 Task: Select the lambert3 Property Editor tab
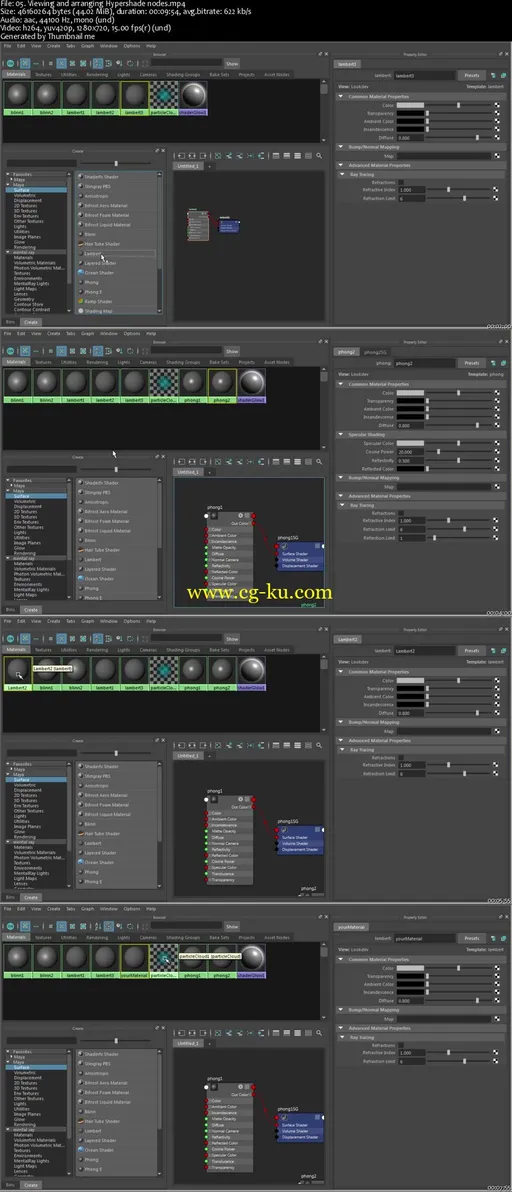[347, 65]
